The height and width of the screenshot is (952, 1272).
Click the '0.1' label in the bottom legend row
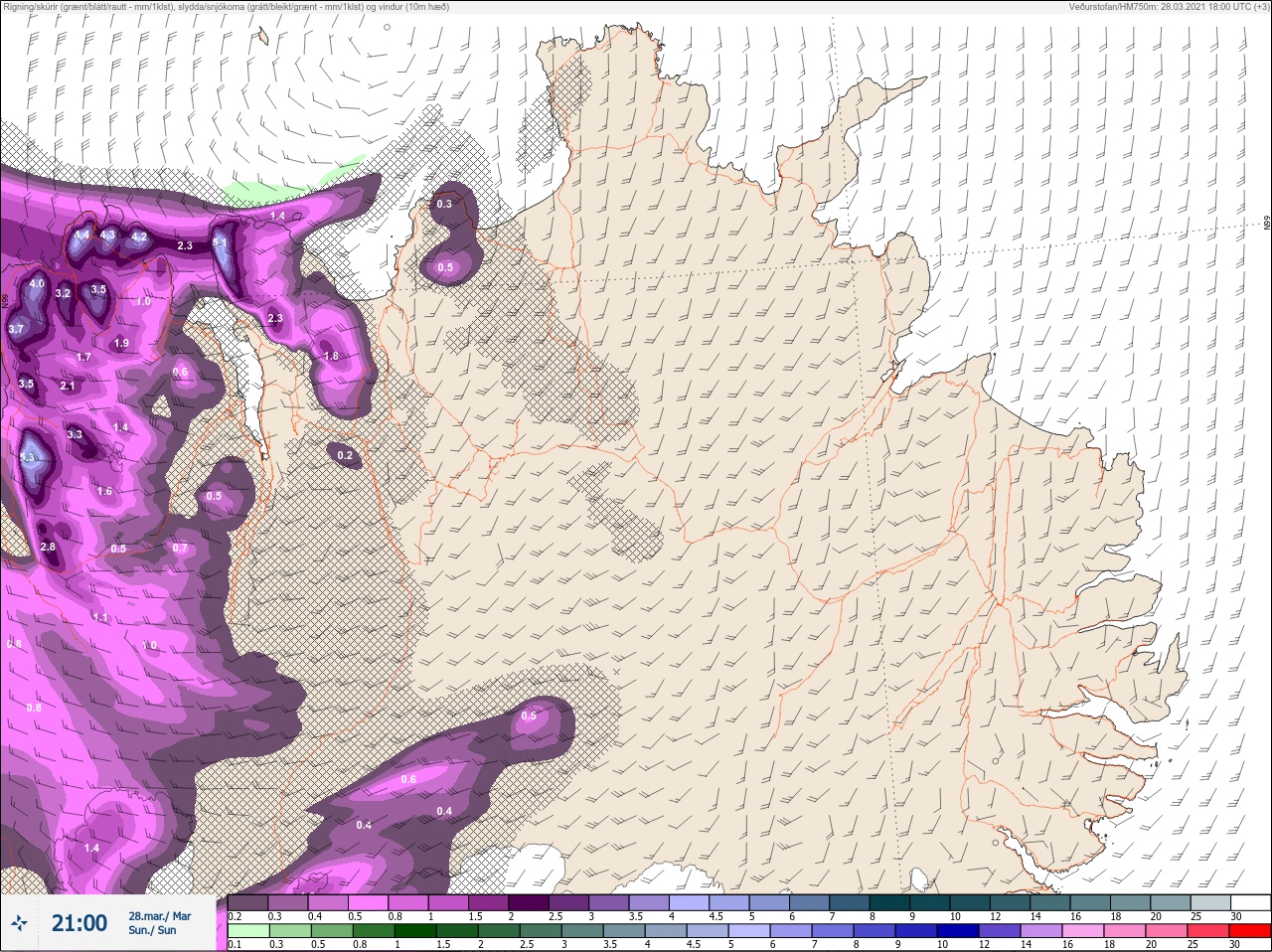(x=235, y=944)
